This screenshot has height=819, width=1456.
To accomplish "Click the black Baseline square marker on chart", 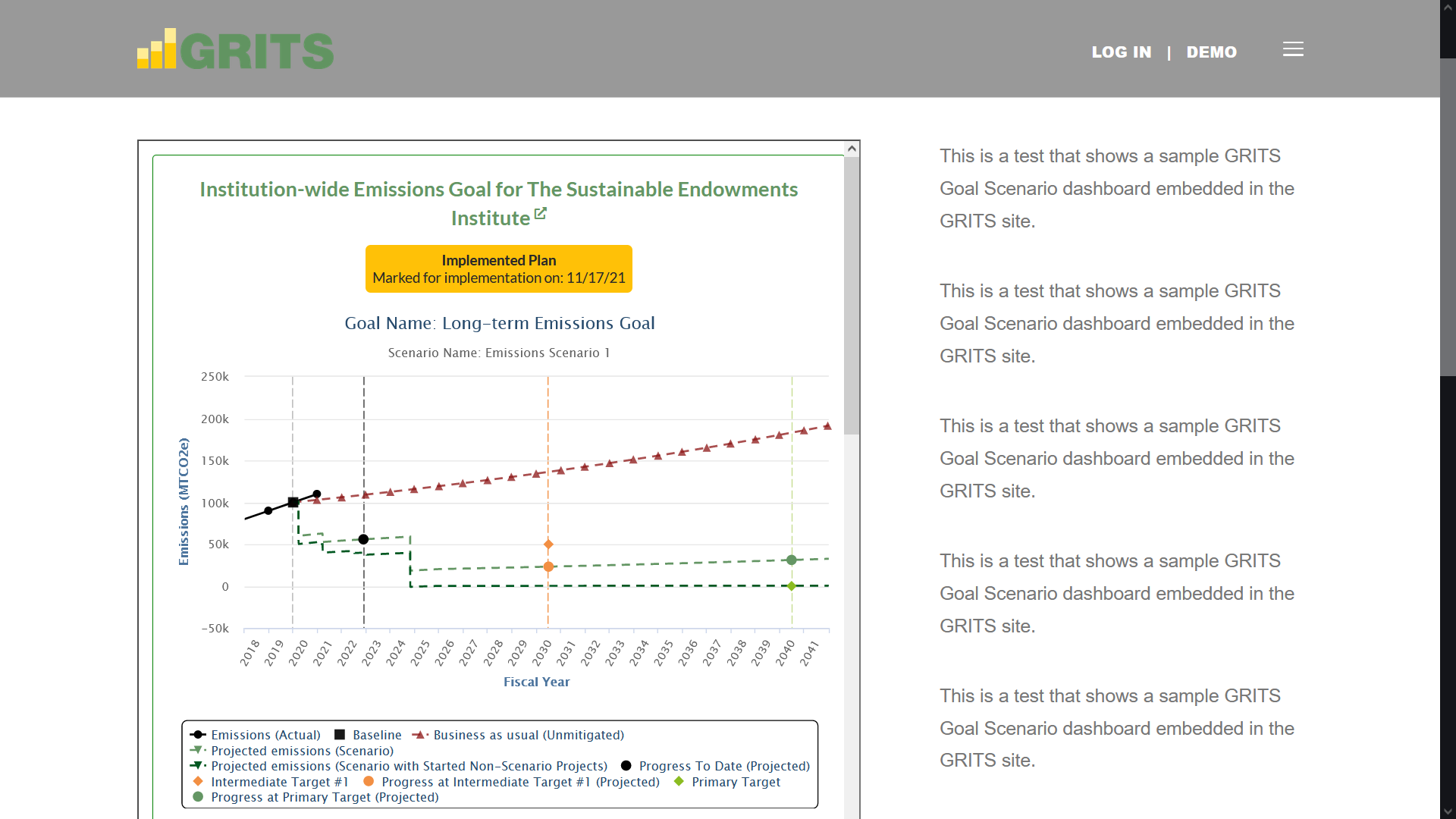I will click(293, 503).
